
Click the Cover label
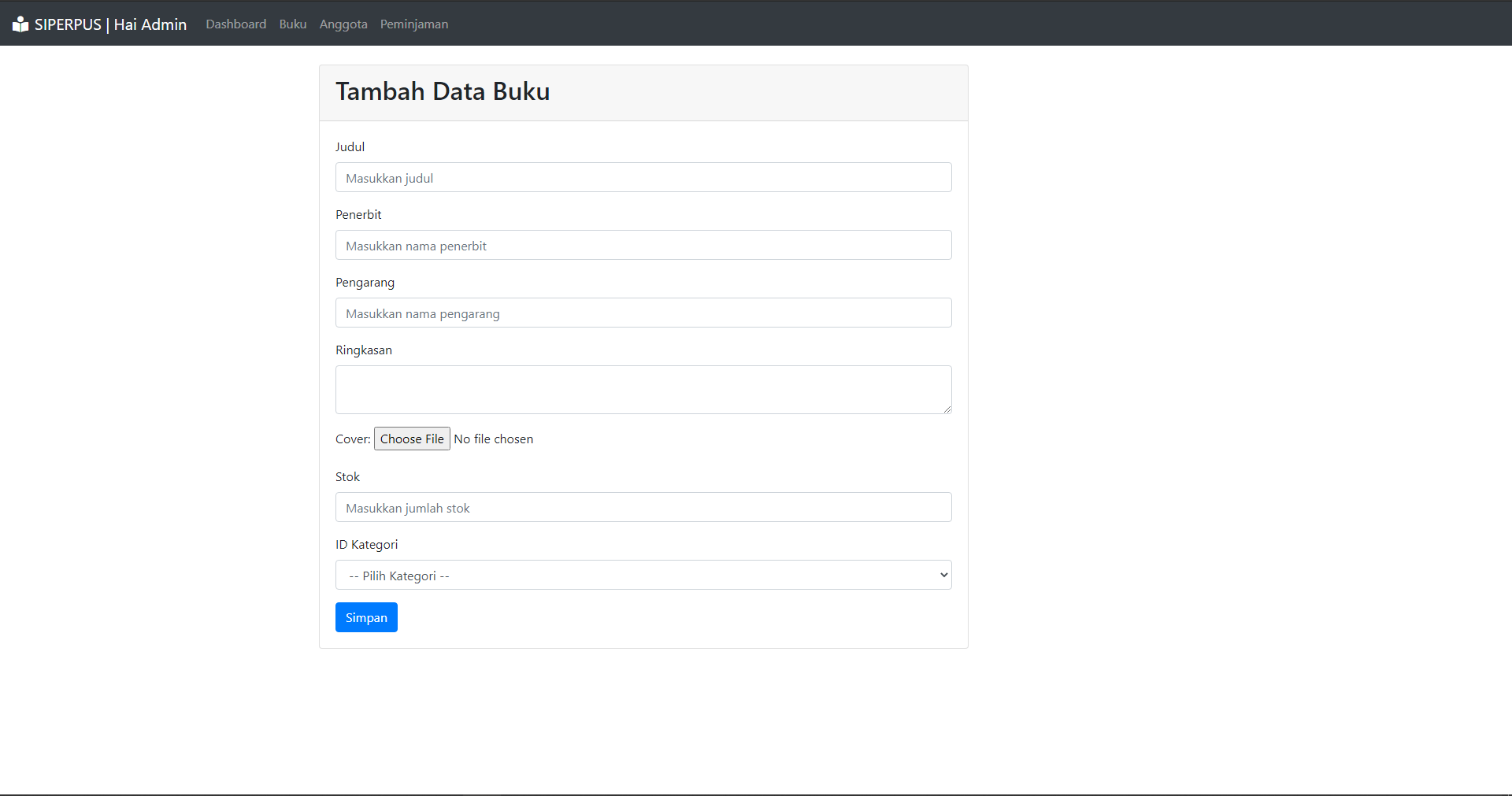(x=351, y=439)
